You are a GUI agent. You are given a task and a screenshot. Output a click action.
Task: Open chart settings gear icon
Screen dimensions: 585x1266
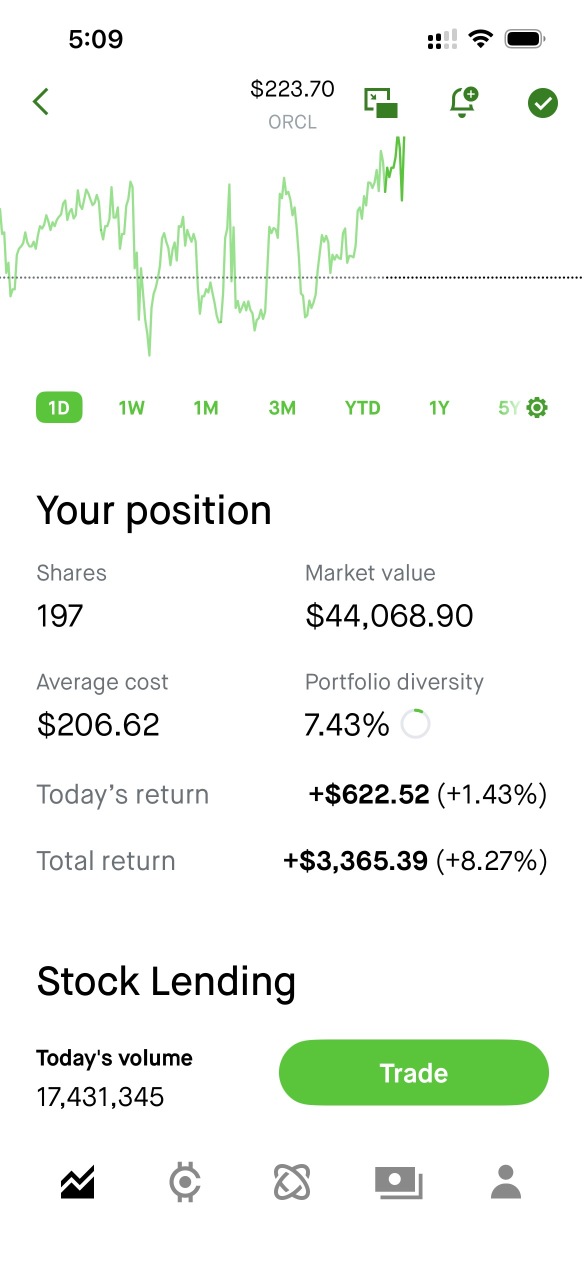pos(537,408)
